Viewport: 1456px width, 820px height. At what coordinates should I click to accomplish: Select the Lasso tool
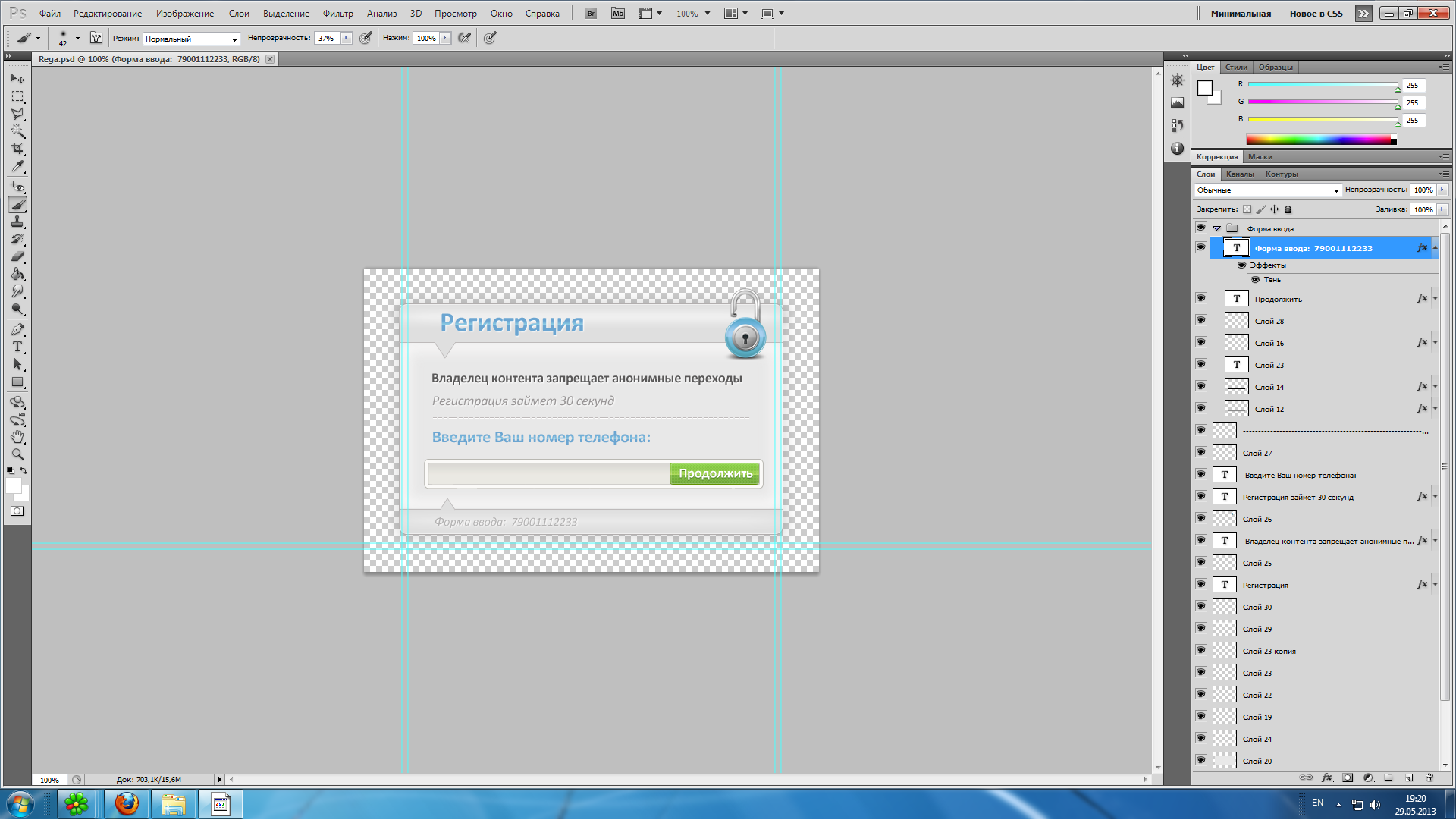click(x=17, y=114)
